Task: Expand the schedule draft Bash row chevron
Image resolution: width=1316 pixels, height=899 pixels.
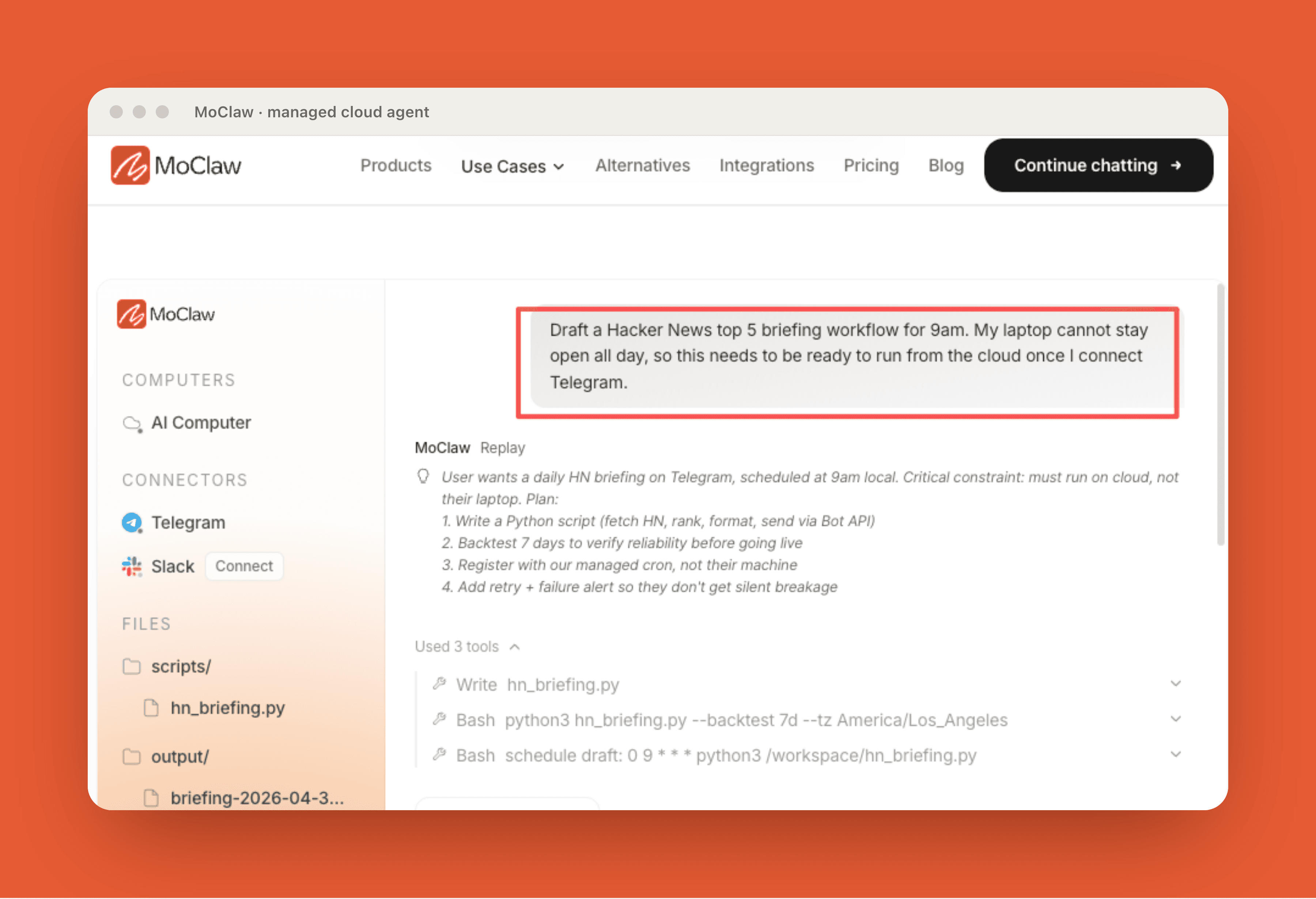Action: pos(1176,755)
